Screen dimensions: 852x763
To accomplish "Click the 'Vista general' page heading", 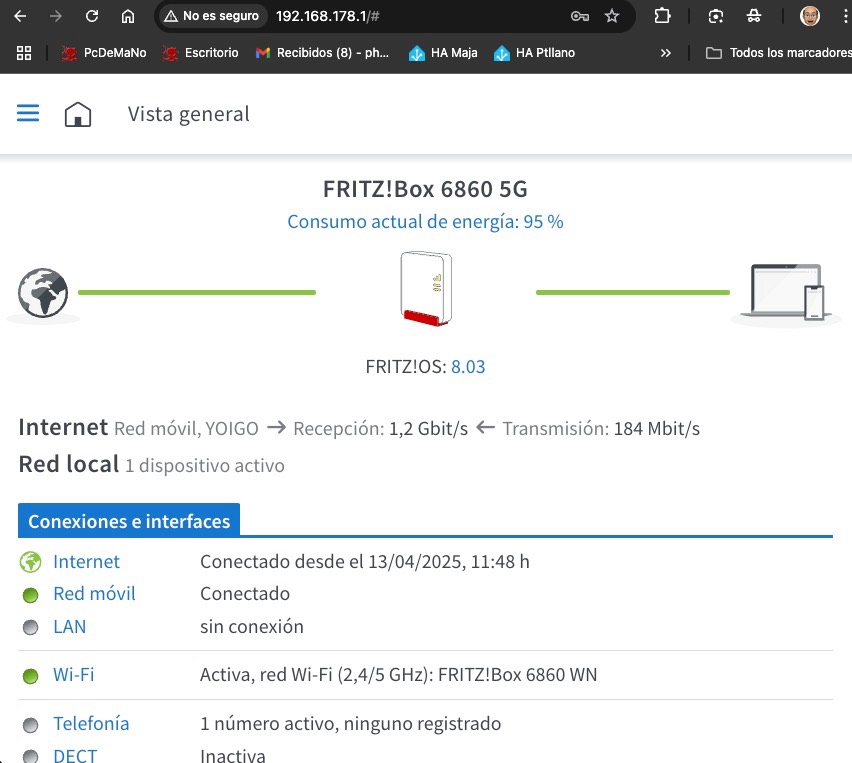I will (189, 114).
